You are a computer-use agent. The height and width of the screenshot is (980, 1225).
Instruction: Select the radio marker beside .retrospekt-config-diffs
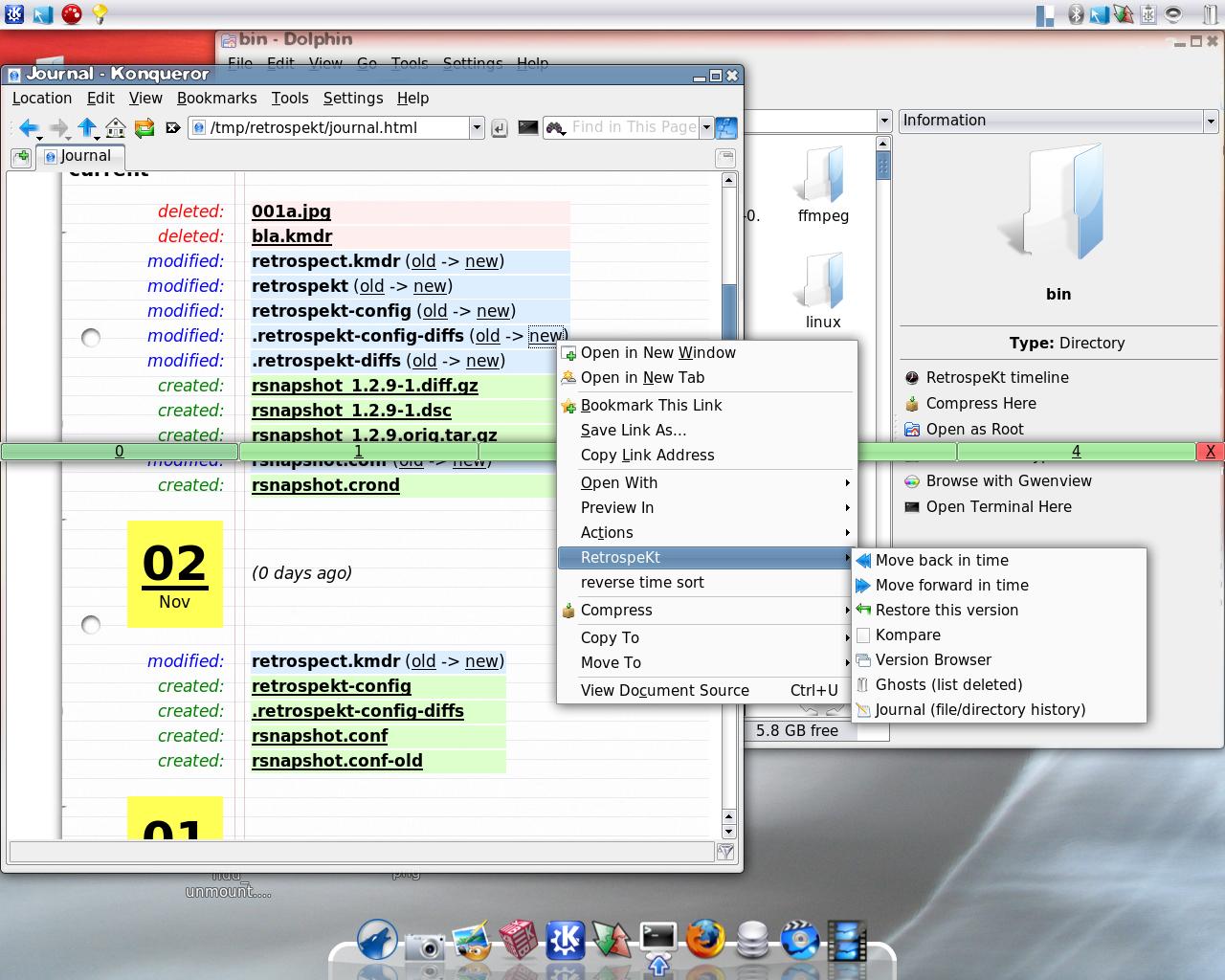pos(91,337)
